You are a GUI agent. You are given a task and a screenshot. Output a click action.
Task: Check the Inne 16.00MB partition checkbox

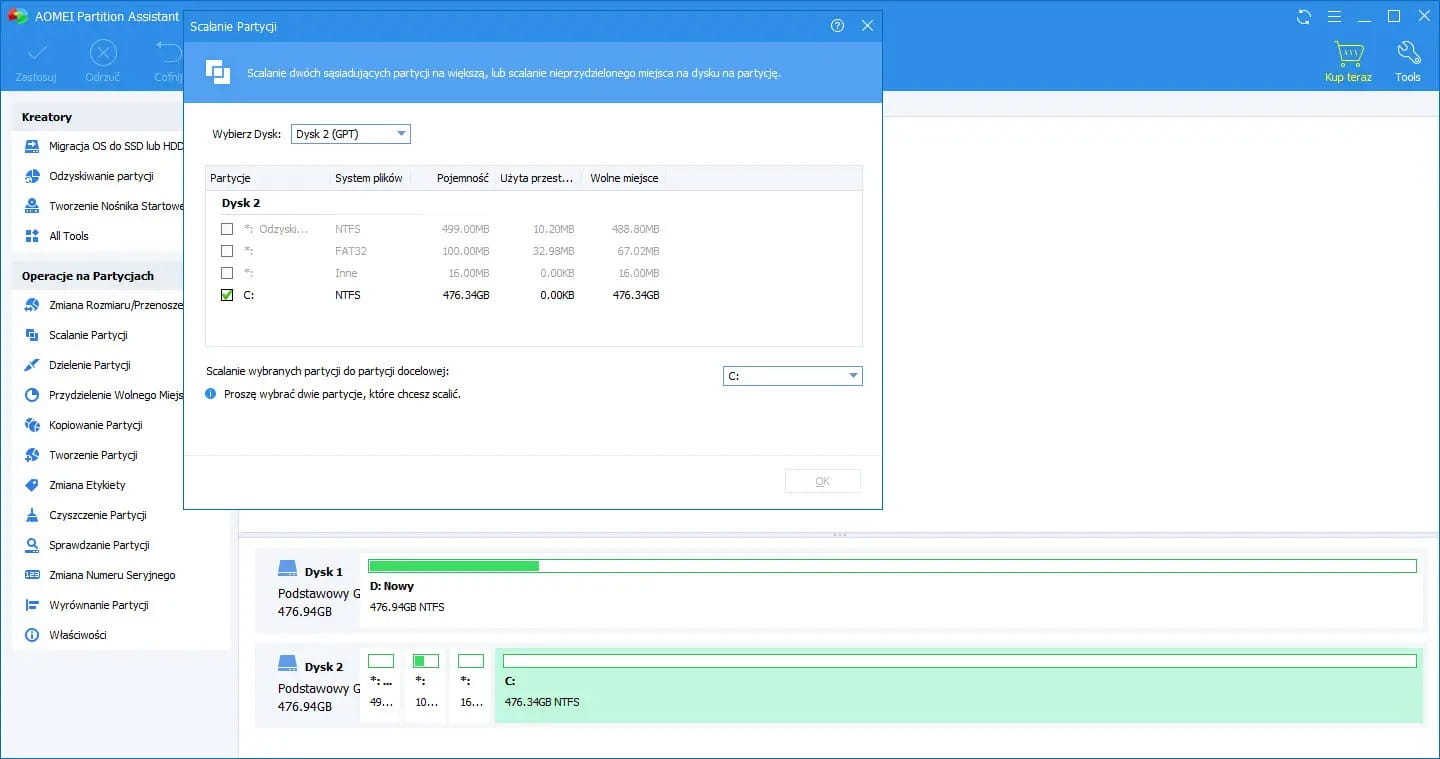[227, 273]
